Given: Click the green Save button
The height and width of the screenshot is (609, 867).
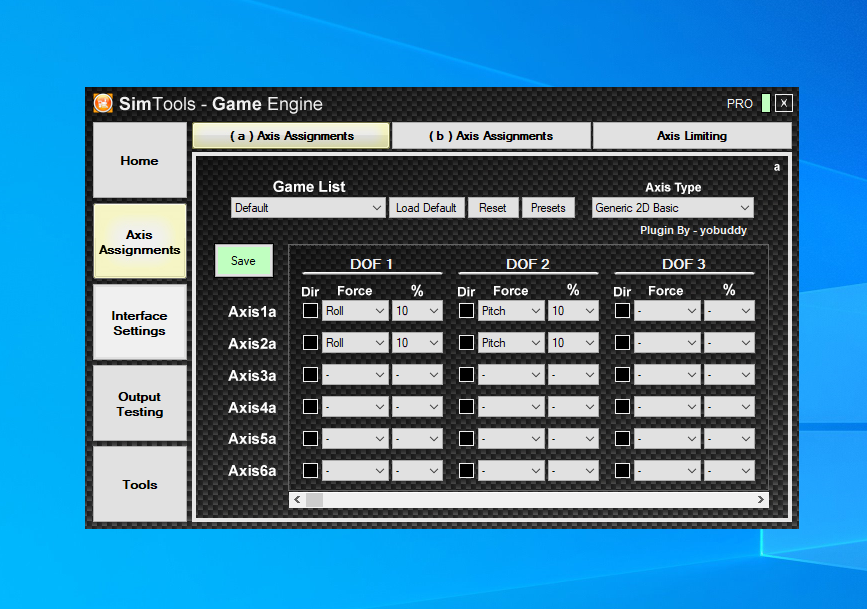Looking at the screenshot, I should tap(243, 261).
